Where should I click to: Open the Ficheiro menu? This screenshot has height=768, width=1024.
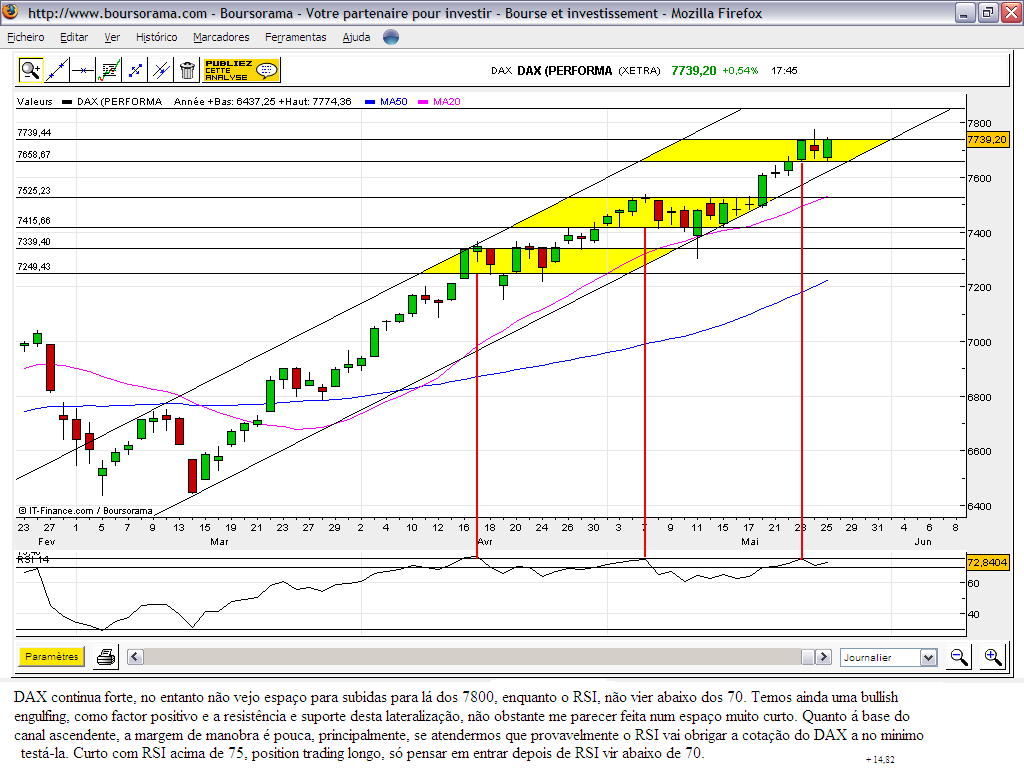26,37
